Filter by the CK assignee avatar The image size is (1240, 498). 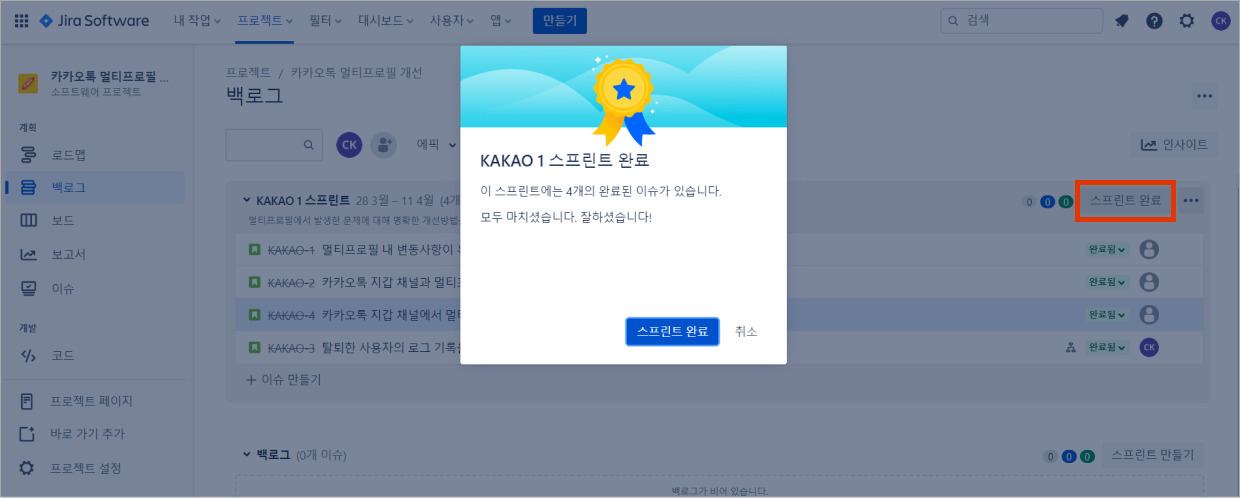tap(349, 145)
